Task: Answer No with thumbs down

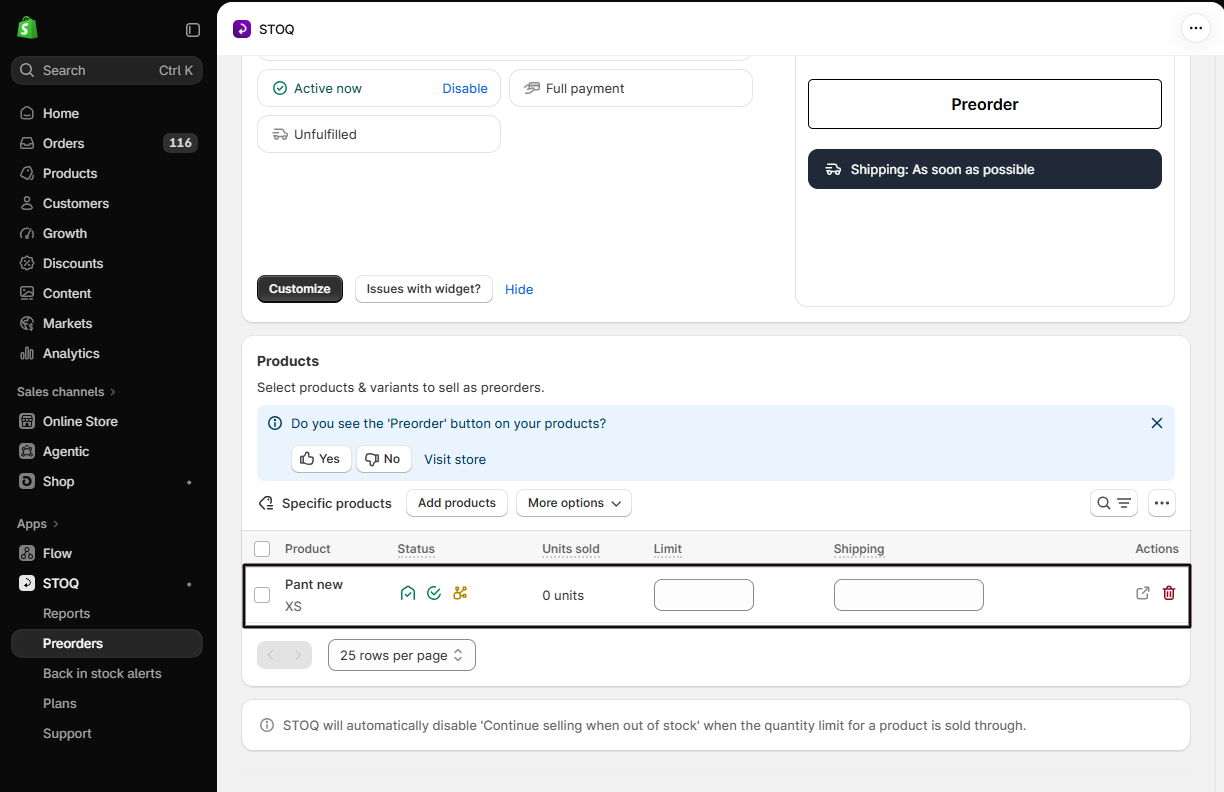Action: point(384,459)
